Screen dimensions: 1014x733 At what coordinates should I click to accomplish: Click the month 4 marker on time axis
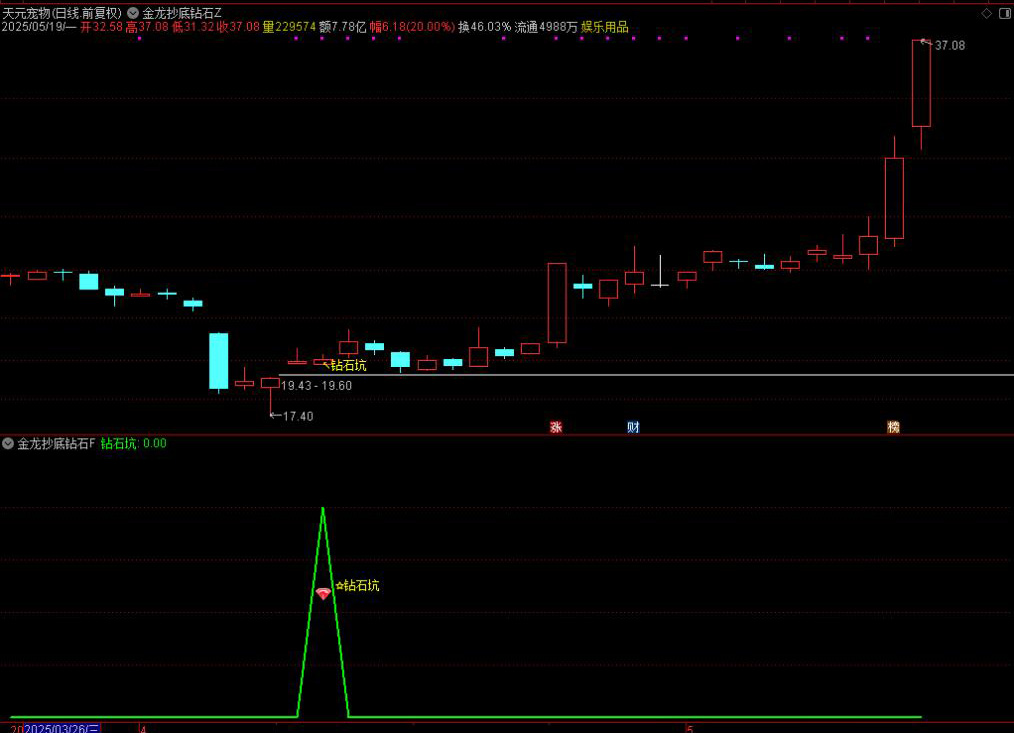(x=143, y=729)
